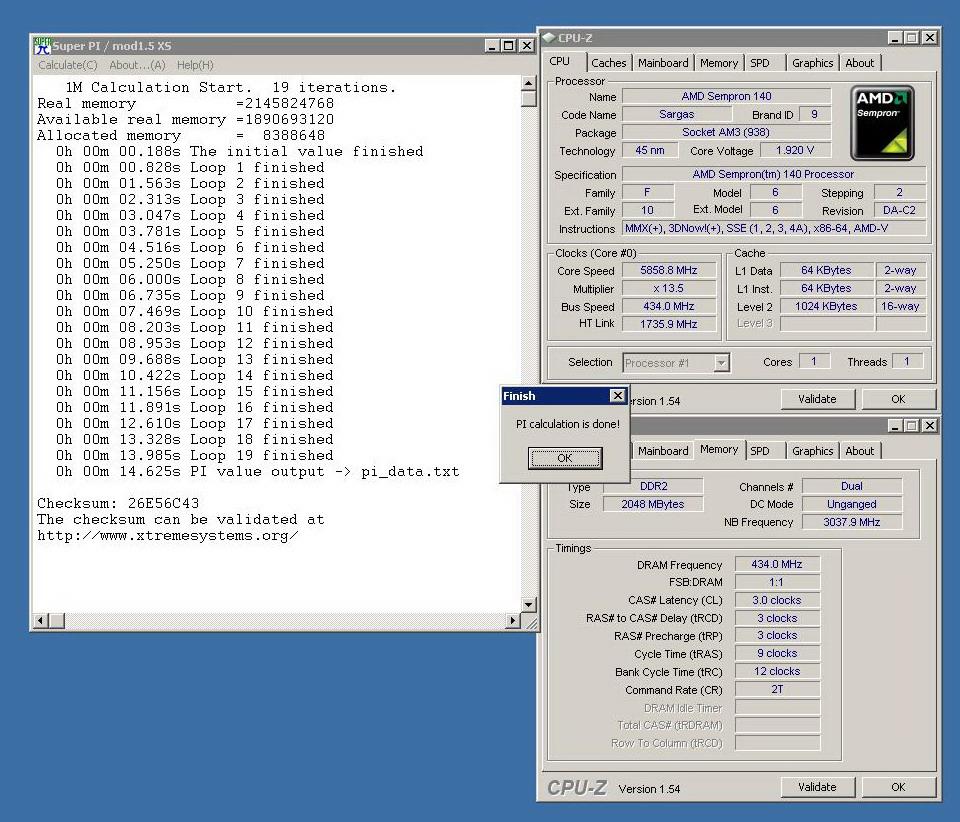Open Memory tab in upper CPU-Z window
The height and width of the screenshot is (822, 960).
pos(719,63)
